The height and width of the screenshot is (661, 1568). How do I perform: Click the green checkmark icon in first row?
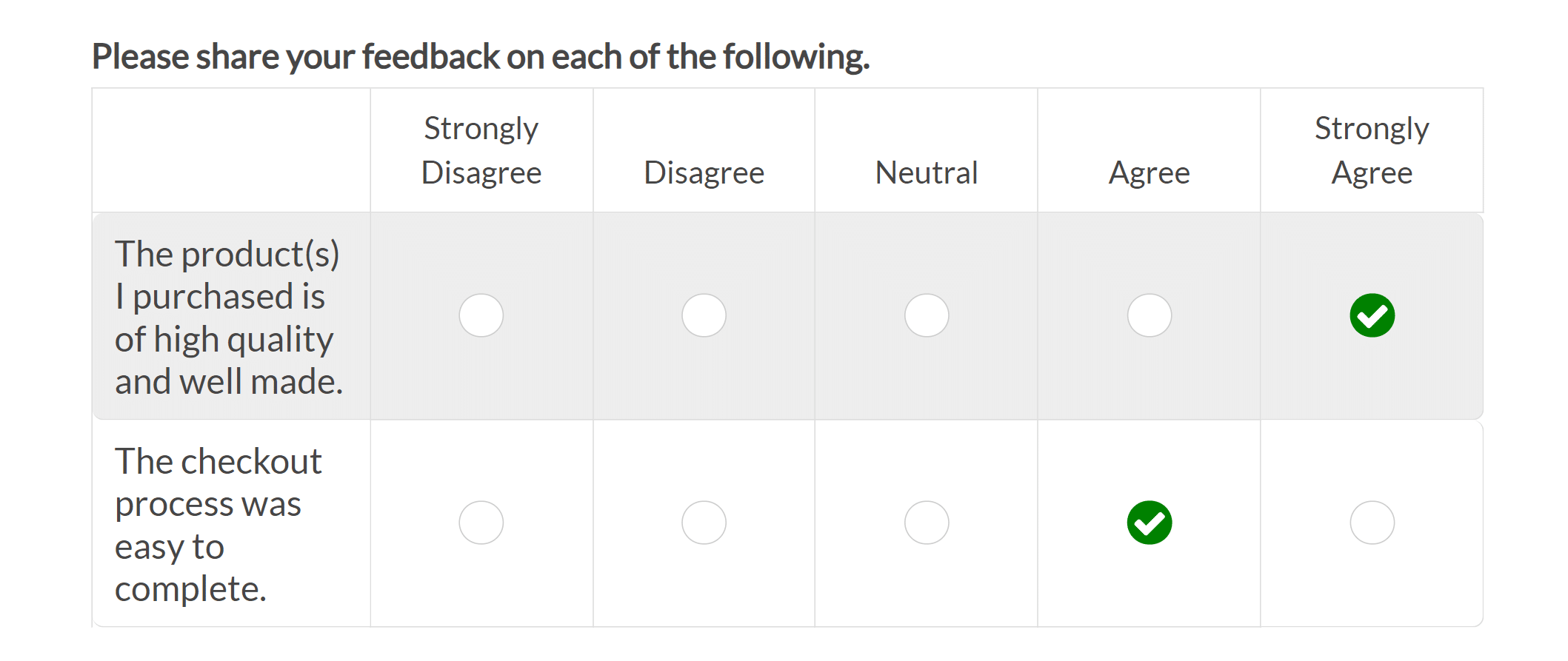click(x=1372, y=315)
